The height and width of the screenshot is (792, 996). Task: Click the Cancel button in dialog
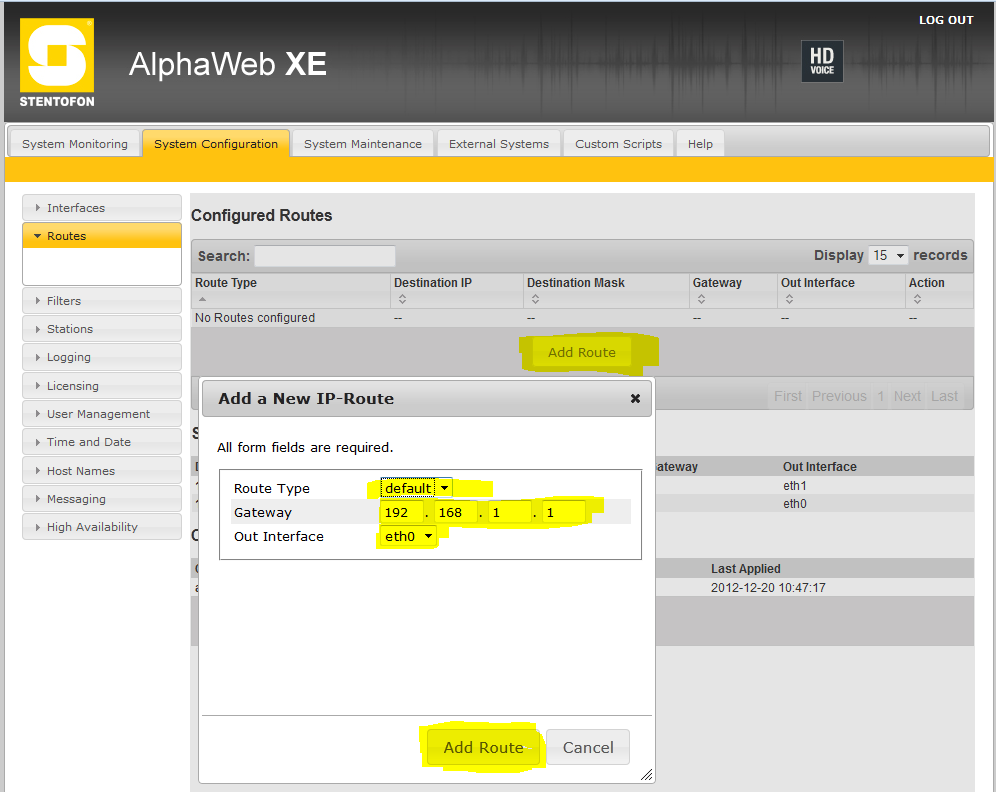tap(588, 747)
